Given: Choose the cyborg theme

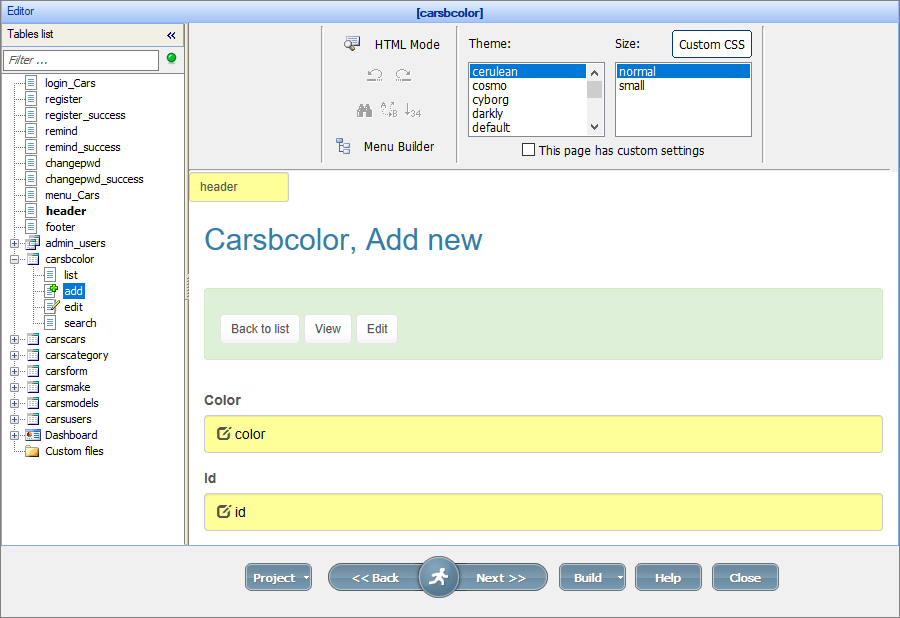Looking at the screenshot, I should [491, 100].
